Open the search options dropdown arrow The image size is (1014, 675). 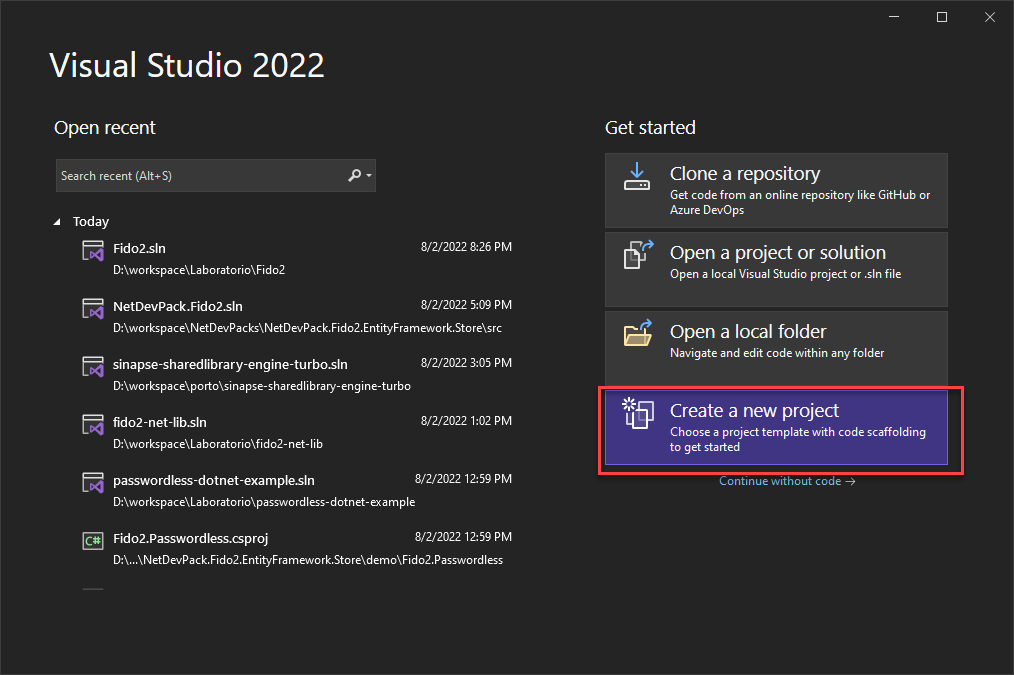click(369, 175)
